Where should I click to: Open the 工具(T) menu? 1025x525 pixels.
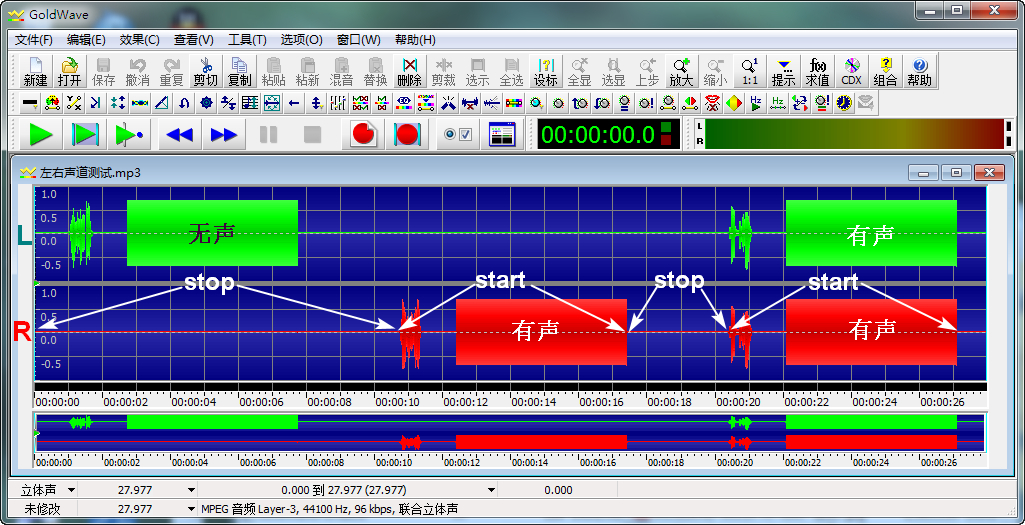pos(247,40)
